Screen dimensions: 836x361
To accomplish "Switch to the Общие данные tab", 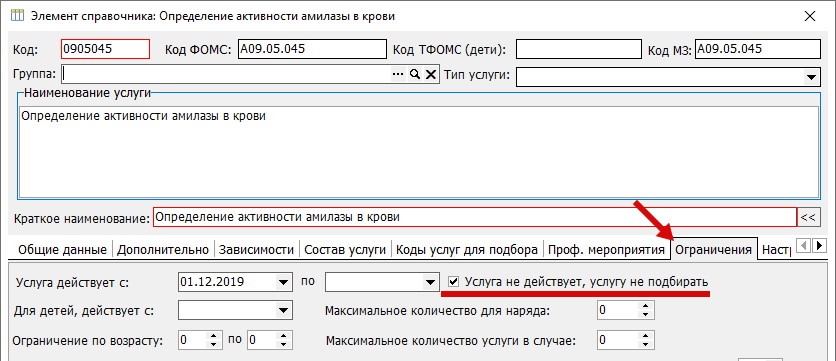I will tap(62, 250).
